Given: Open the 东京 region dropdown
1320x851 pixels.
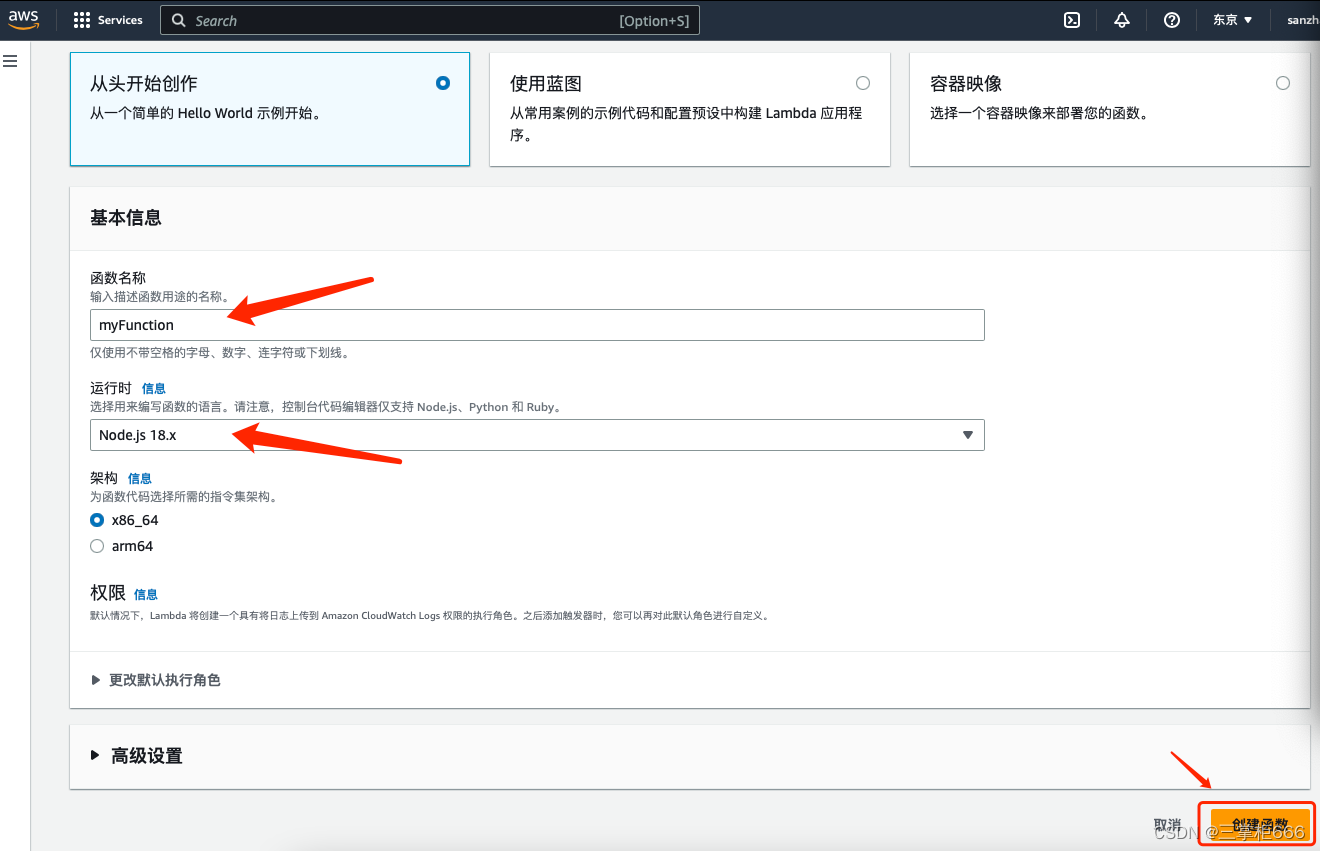Looking at the screenshot, I should coord(1233,20).
